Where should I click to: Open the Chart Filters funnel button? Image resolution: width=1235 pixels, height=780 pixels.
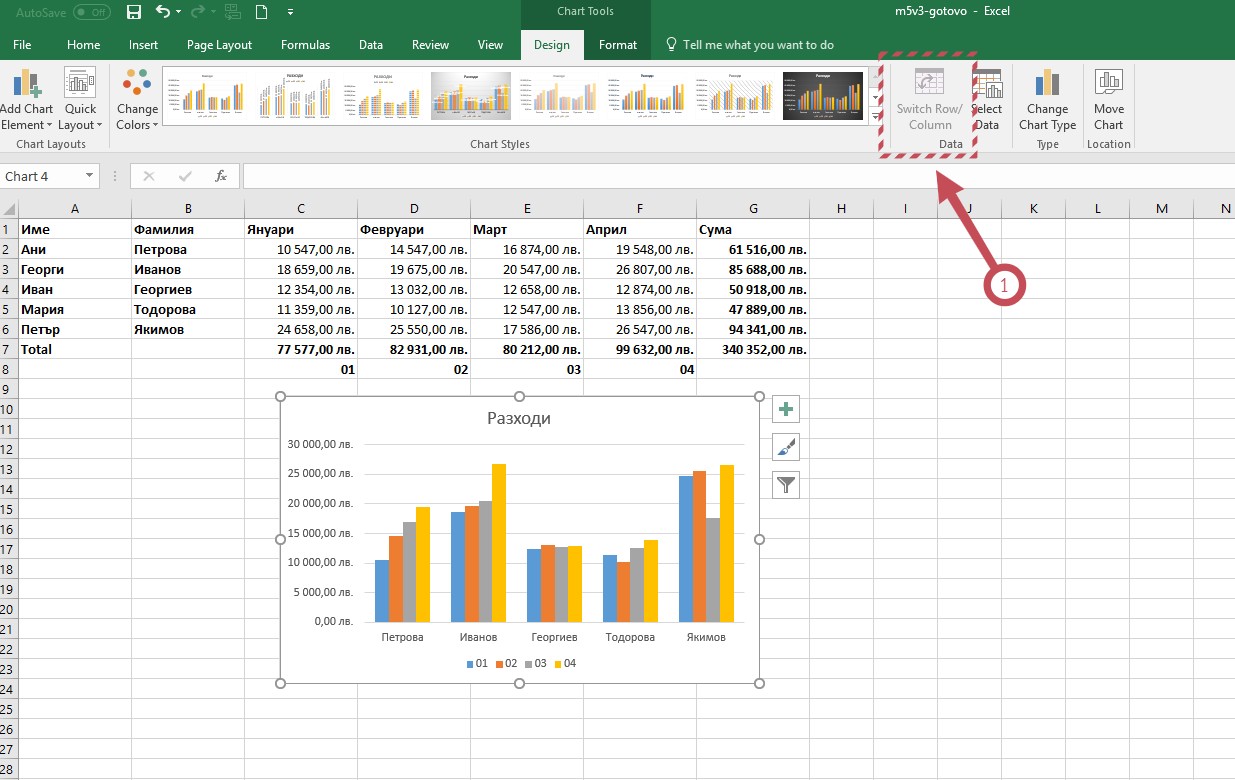pos(786,485)
